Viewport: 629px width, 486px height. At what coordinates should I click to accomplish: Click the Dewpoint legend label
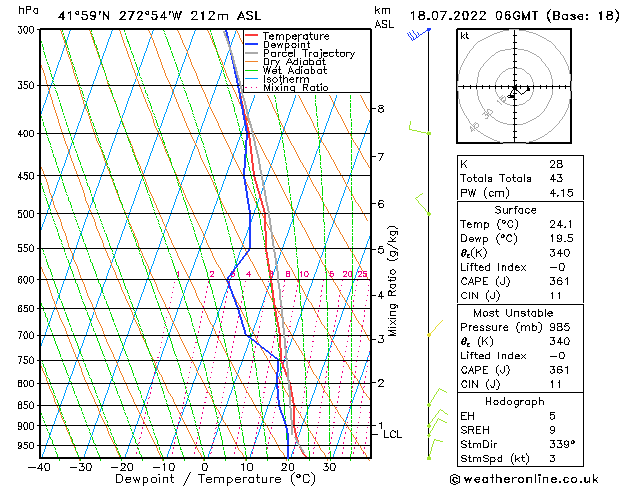tap(286, 45)
